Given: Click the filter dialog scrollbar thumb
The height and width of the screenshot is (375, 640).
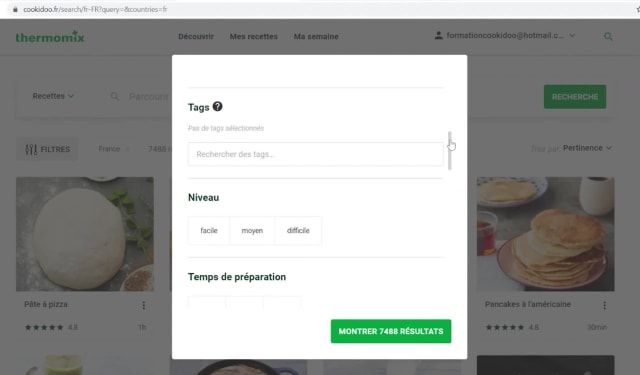Looking at the screenshot, I should (449, 151).
